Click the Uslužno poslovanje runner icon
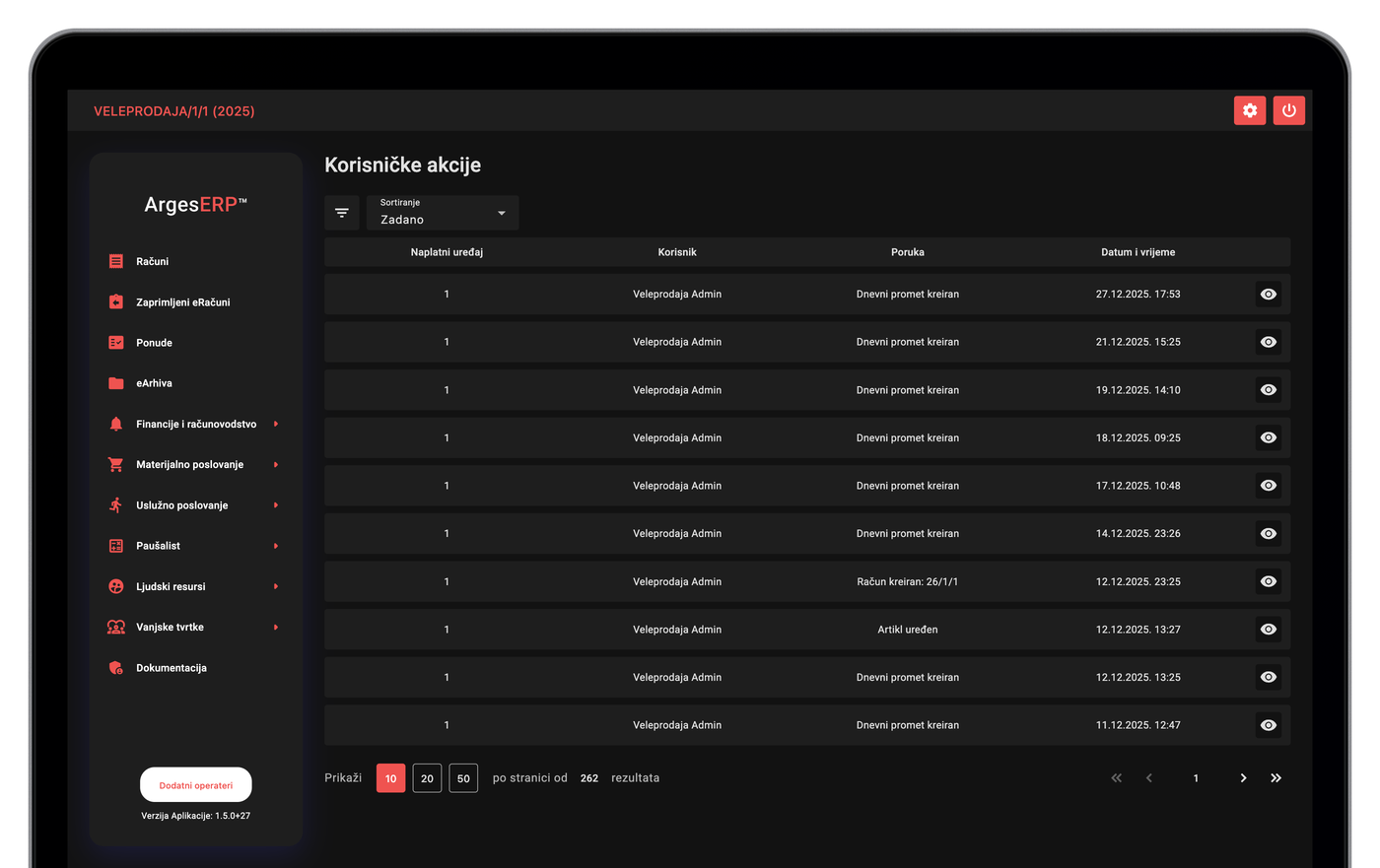This screenshot has height=868, width=1380. point(116,504)
